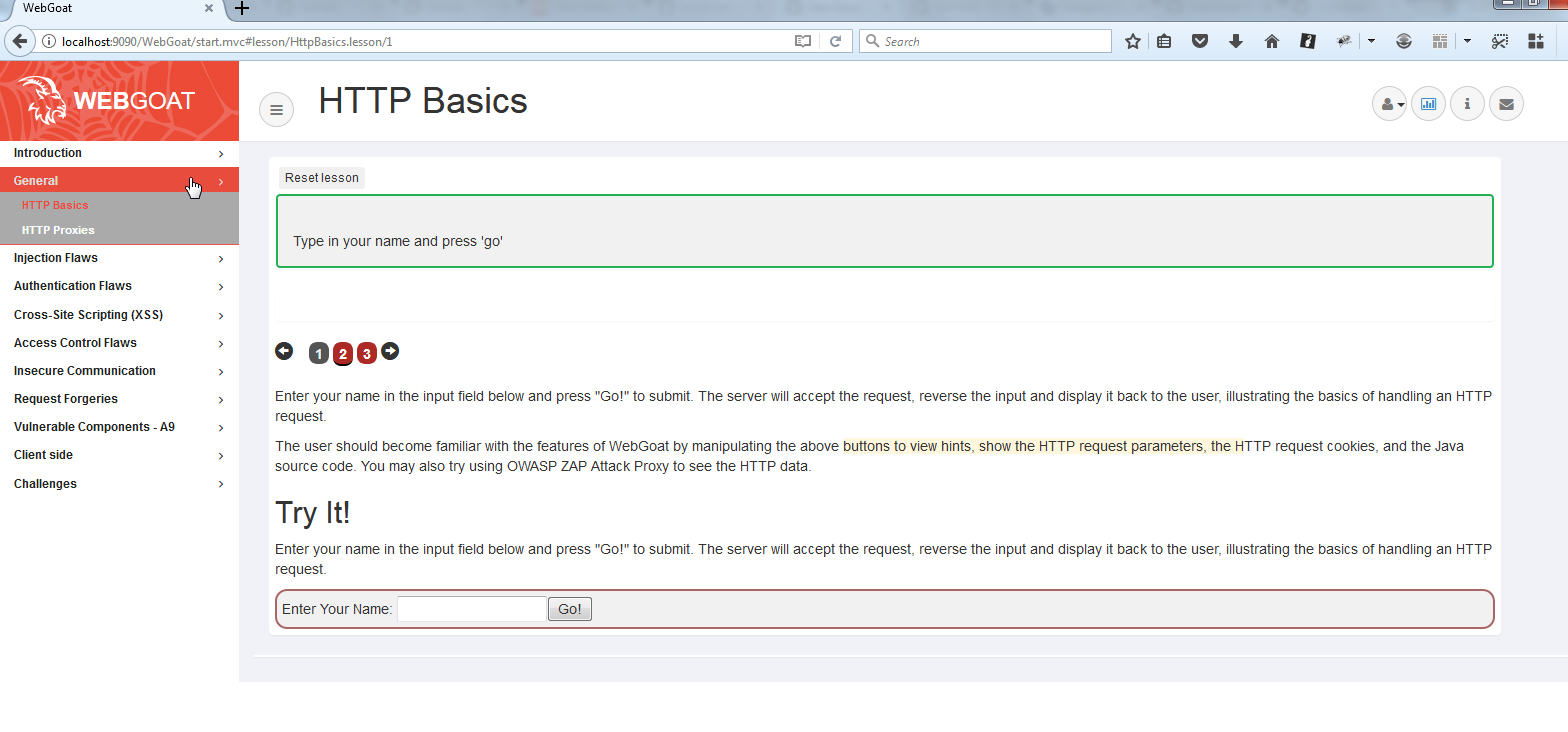Image resolution: width=1568 pixels, height=732 pixels.
Task: Click the bug extension icon
Action: pos(1345,41)
